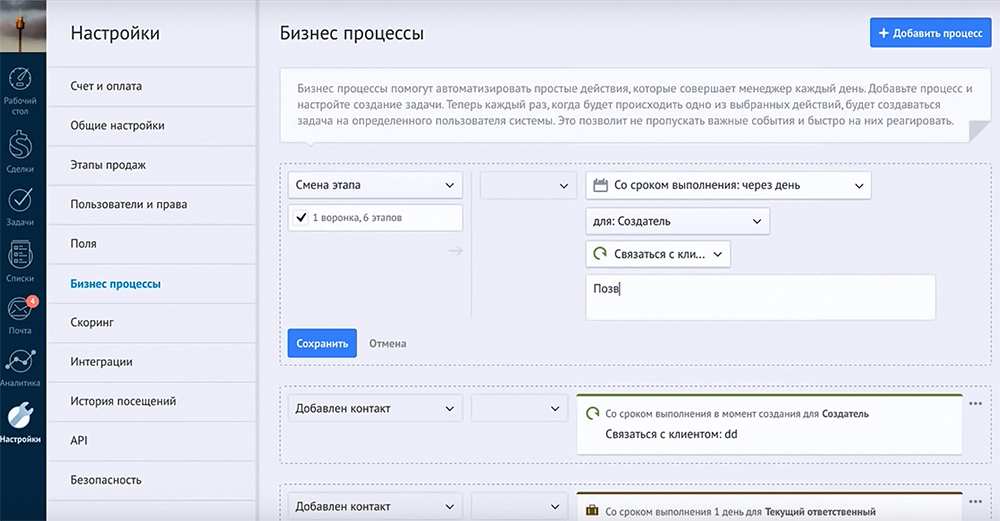Image resolution: width=1000 pixels, height=521 pixels.
Task: Open three-dot menu of first Добавлен контакт process
Action: [x=975, y=403]
